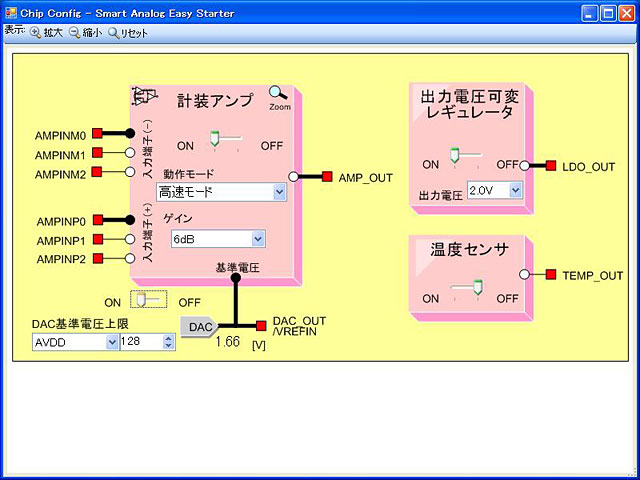This screenshot has height=480, width=640.
Task: Open the AVDD reference voltage dropdown
Action: [x=75, y=342]
